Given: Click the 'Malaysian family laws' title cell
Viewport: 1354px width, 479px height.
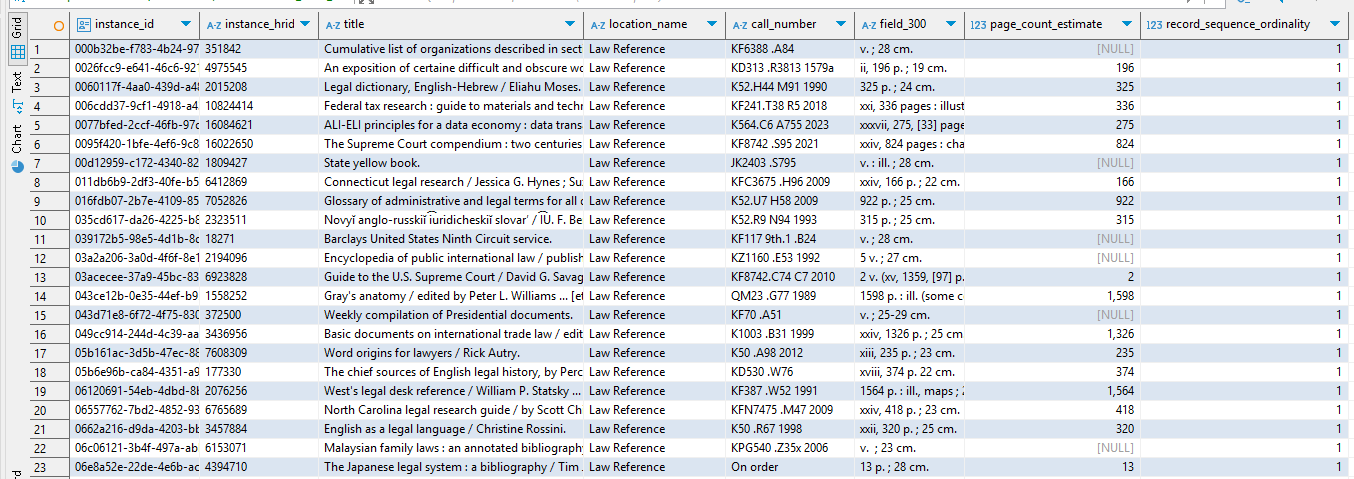Looking at the screenshot, I should click(451, 448).
